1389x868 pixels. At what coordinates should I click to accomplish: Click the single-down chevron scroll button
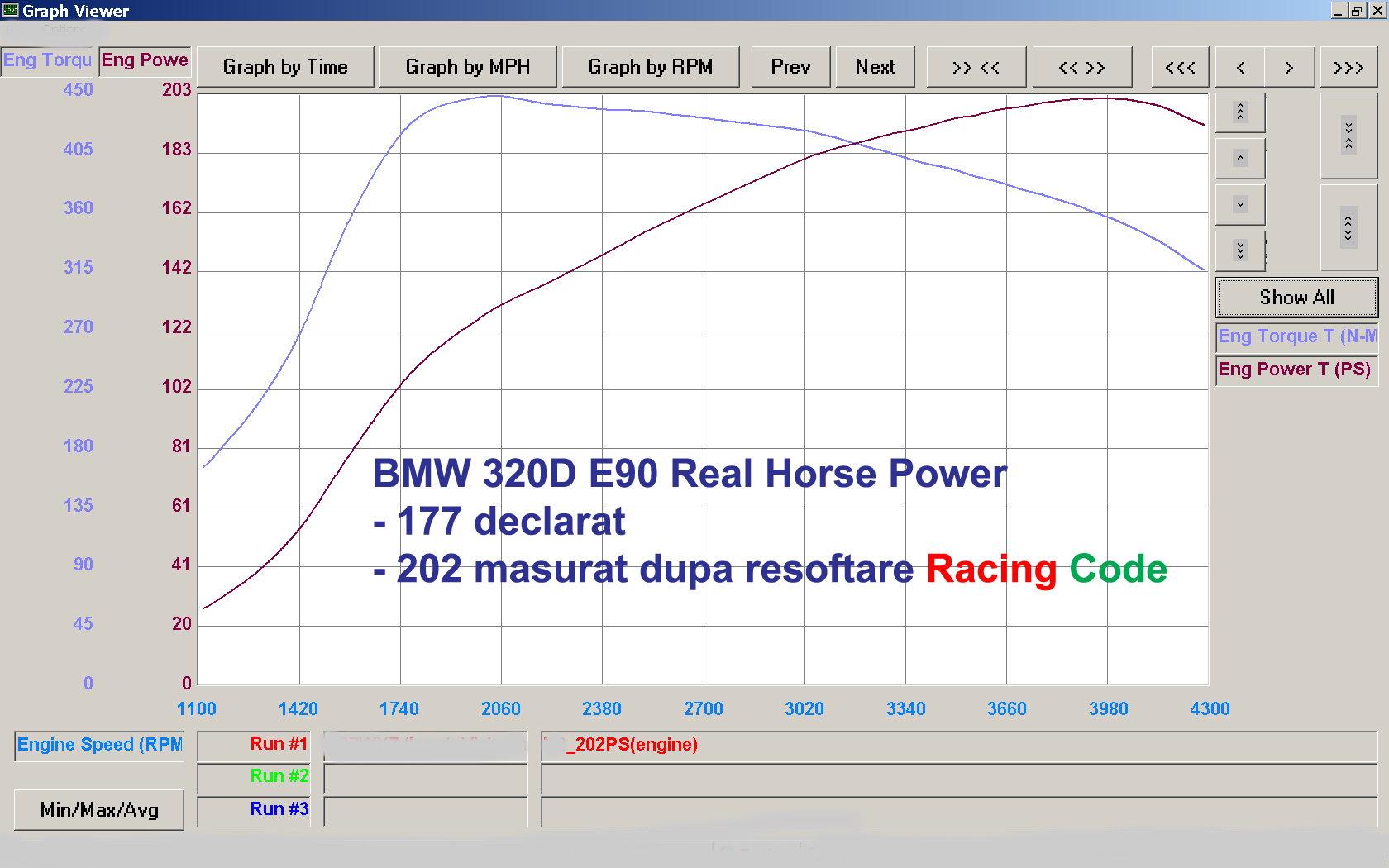[x=1240, y=204]
